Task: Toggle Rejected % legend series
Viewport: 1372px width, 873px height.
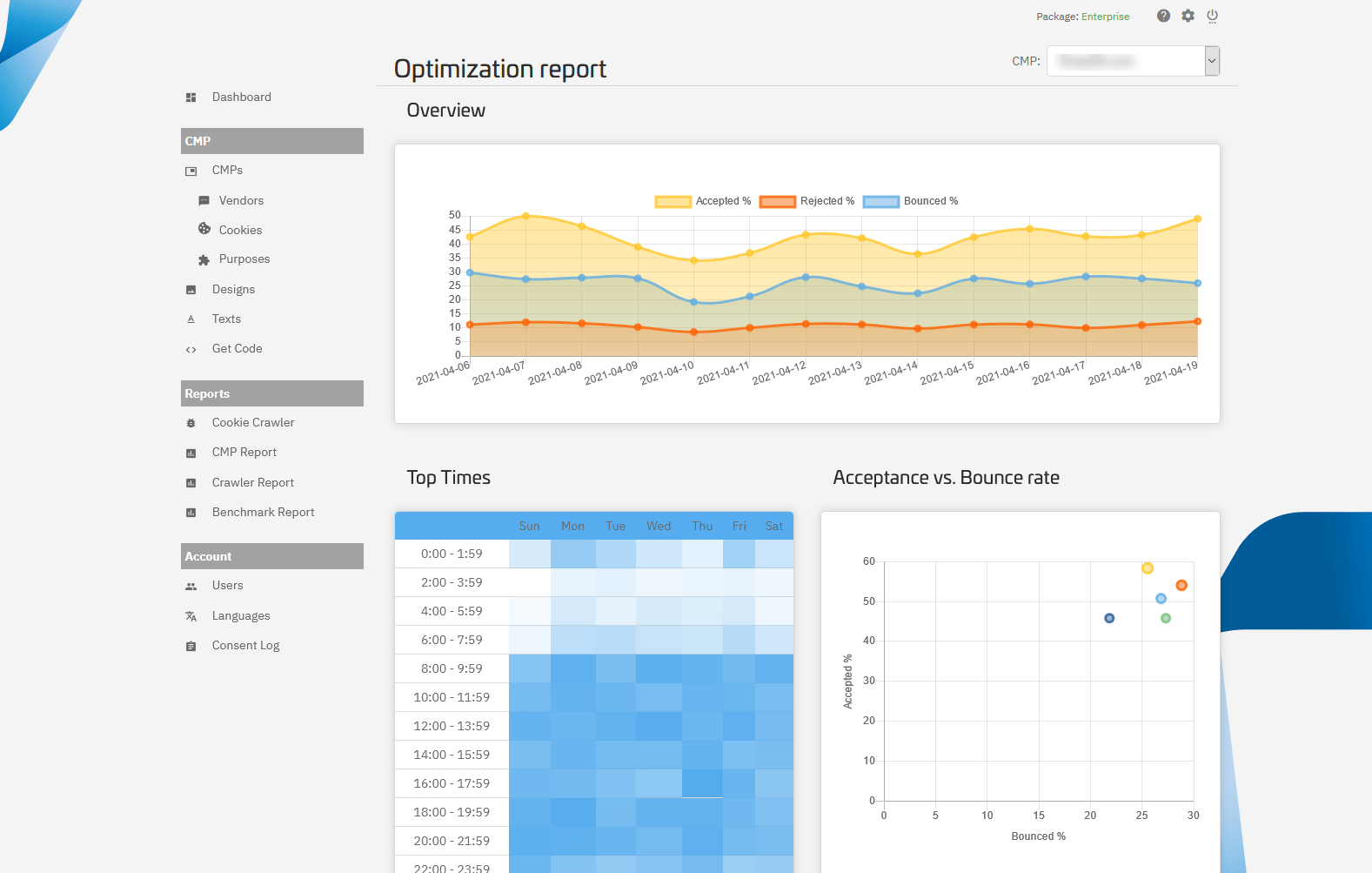Action: [x=807, y=201]
